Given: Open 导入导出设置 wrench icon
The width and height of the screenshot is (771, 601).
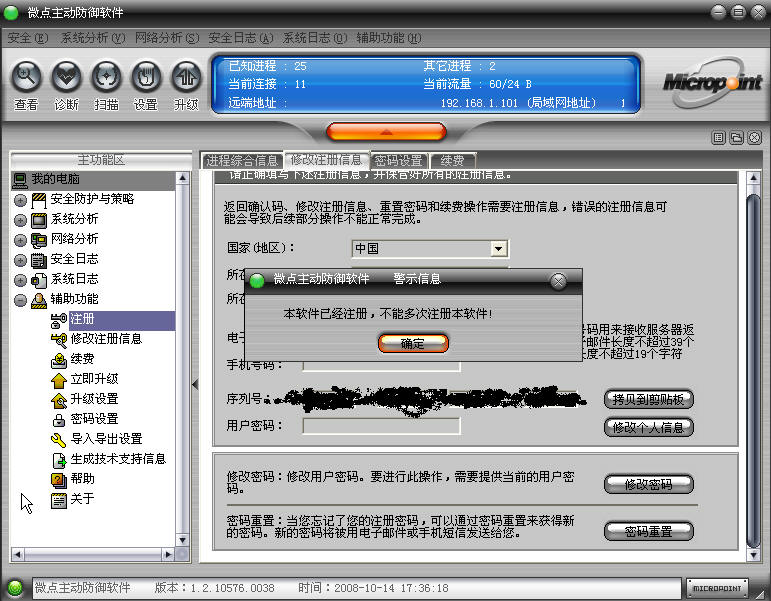Looking at the screenshot, I should [x=59, y=440].
